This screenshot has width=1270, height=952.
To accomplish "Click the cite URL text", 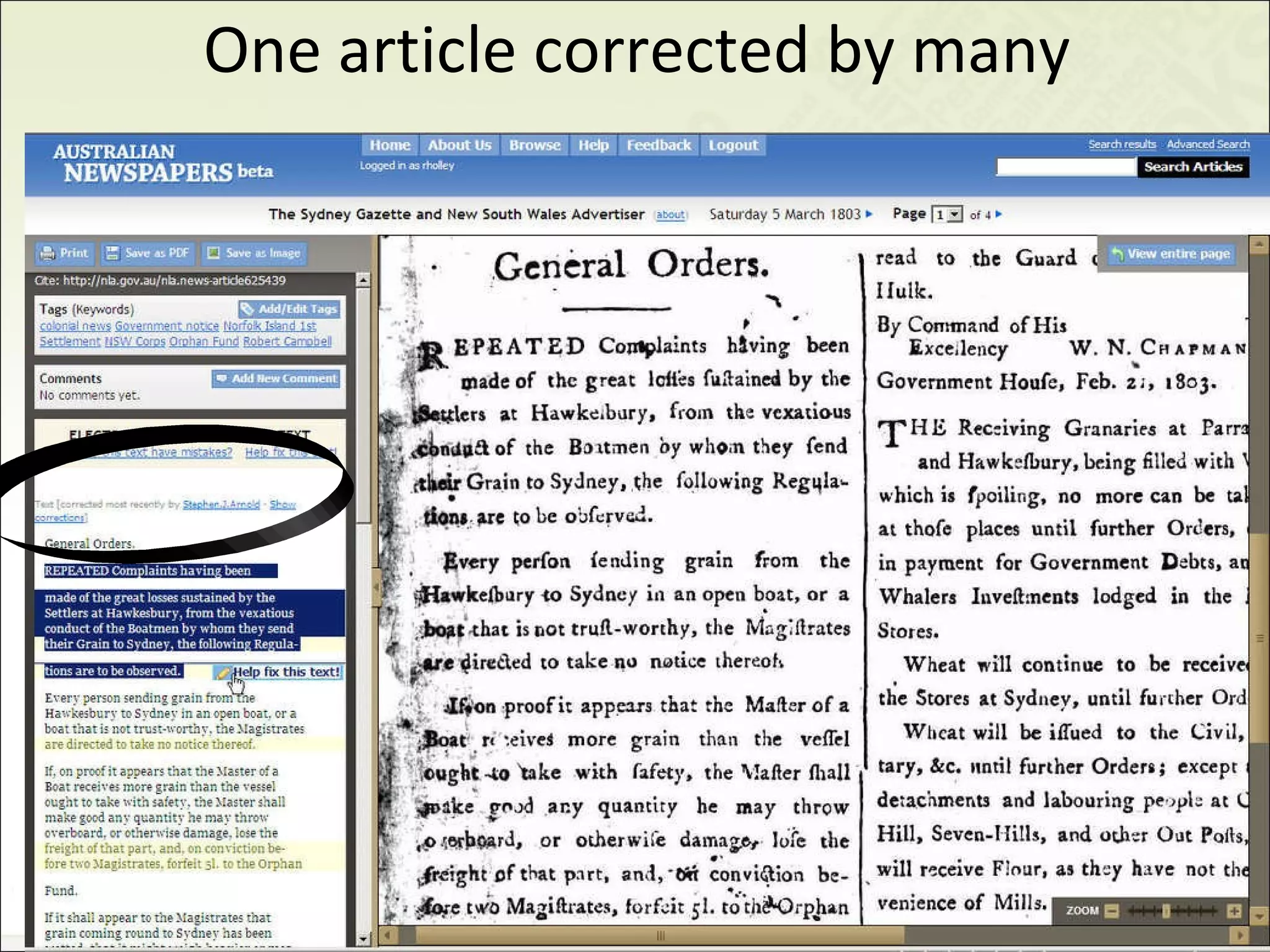I will (160, 280).
